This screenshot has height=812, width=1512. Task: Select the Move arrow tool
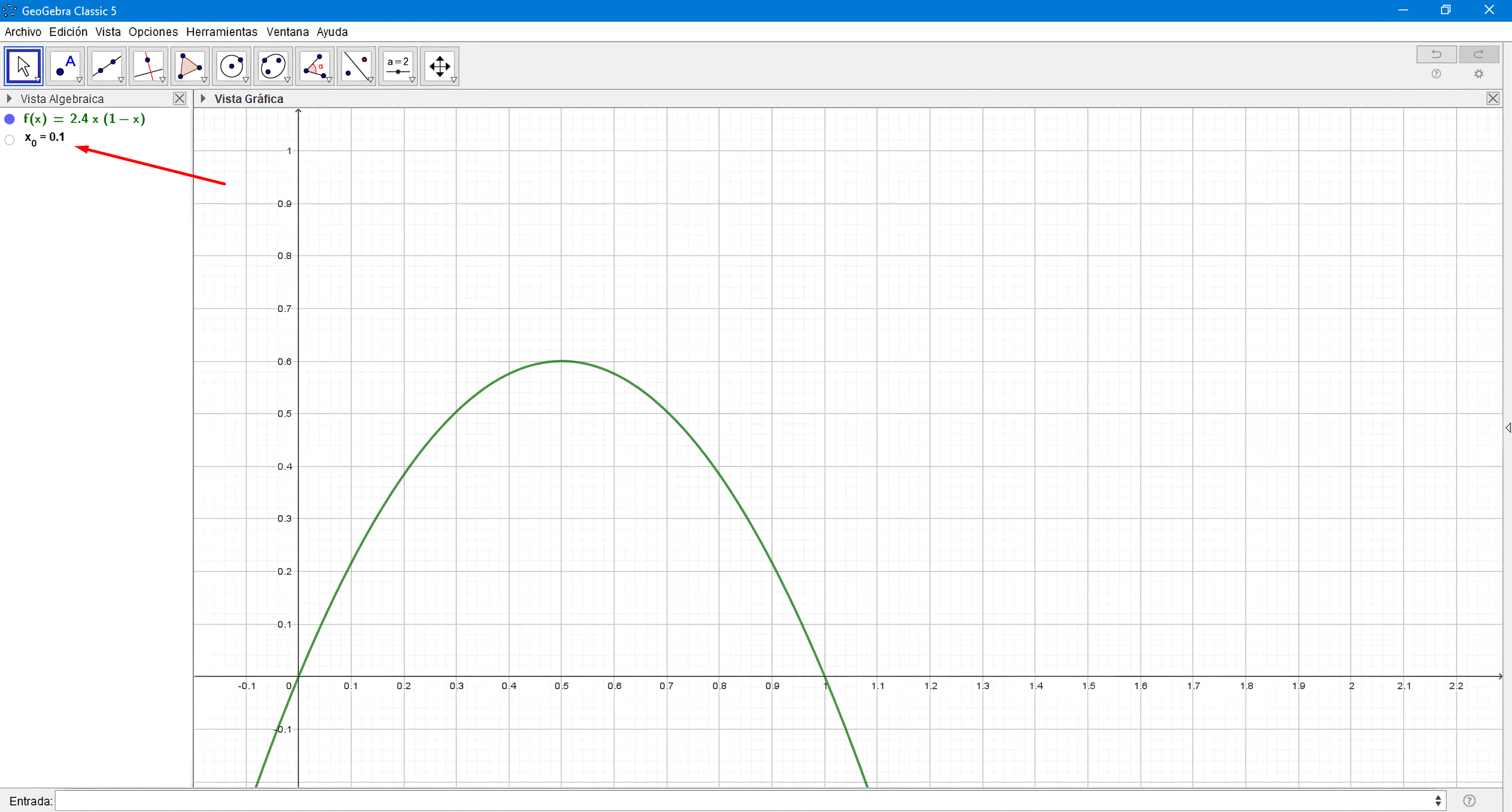click(23, 66)
